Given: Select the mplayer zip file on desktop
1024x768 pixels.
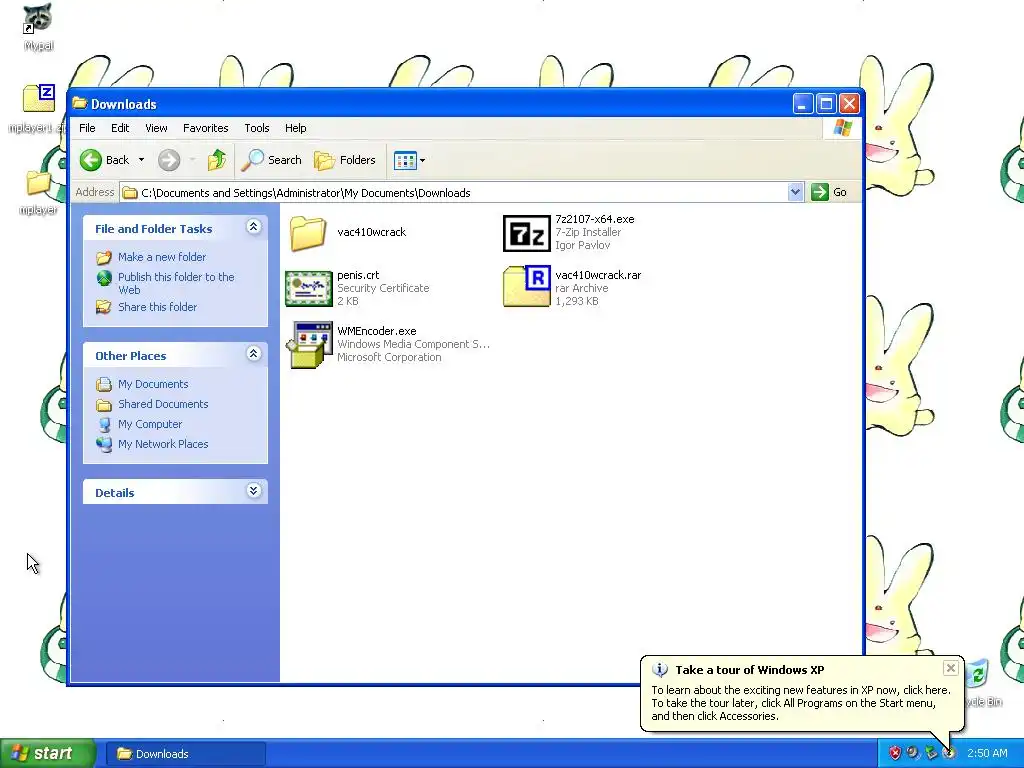Looking at the screenshot, I should coord(39,99).
